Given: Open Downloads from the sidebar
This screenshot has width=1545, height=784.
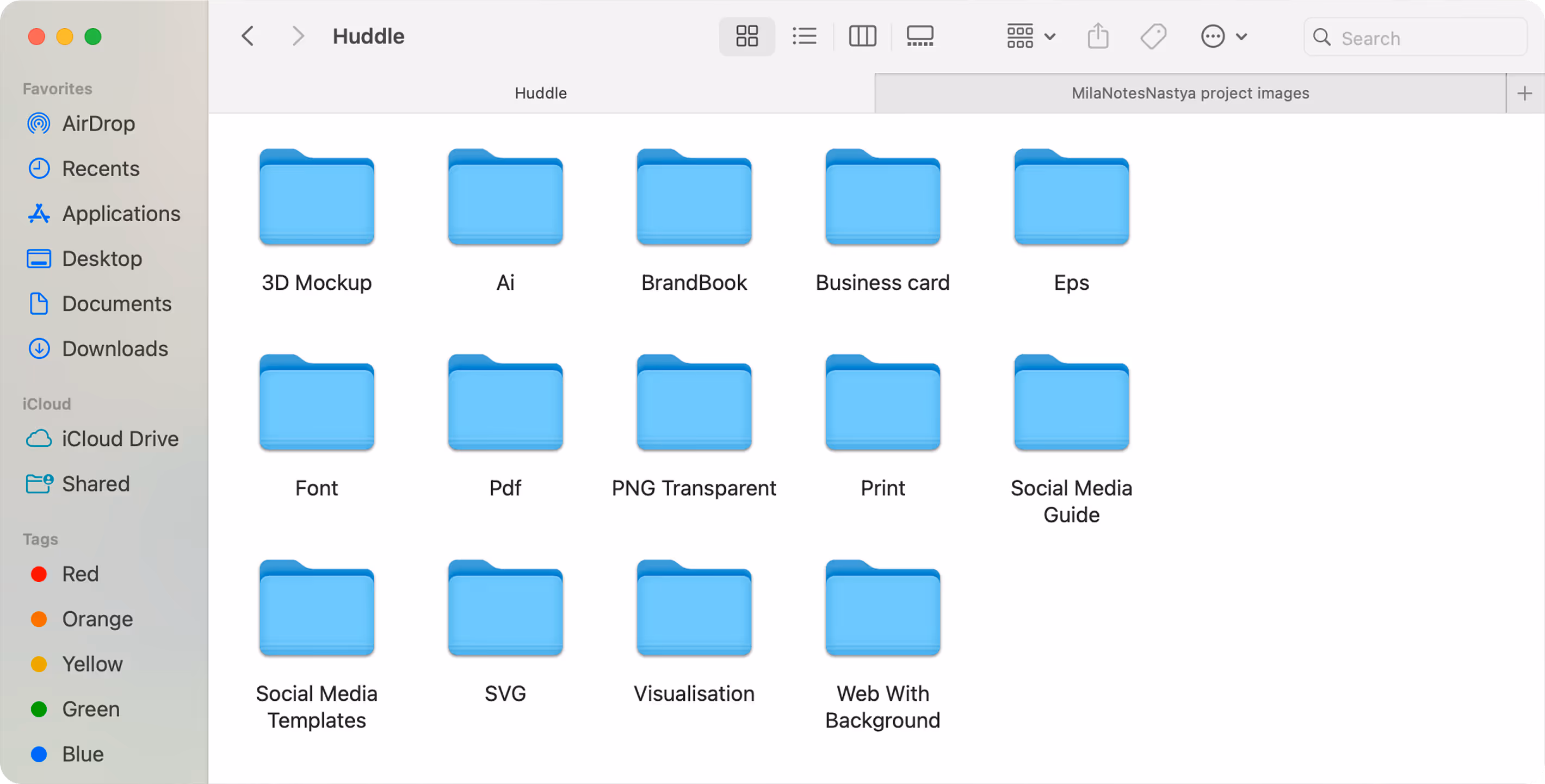Looking at the screenshot, I should [x=115, y=349].
